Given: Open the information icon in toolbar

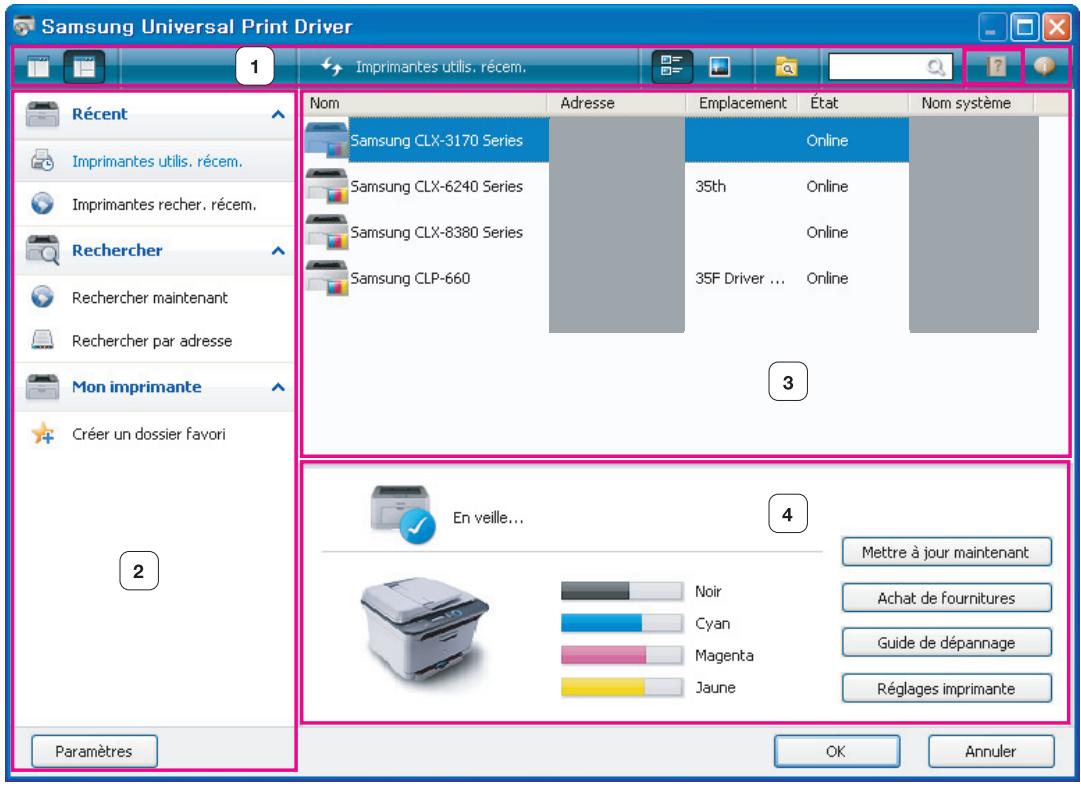Looking at the screenshot, I should click(1044, 66).
